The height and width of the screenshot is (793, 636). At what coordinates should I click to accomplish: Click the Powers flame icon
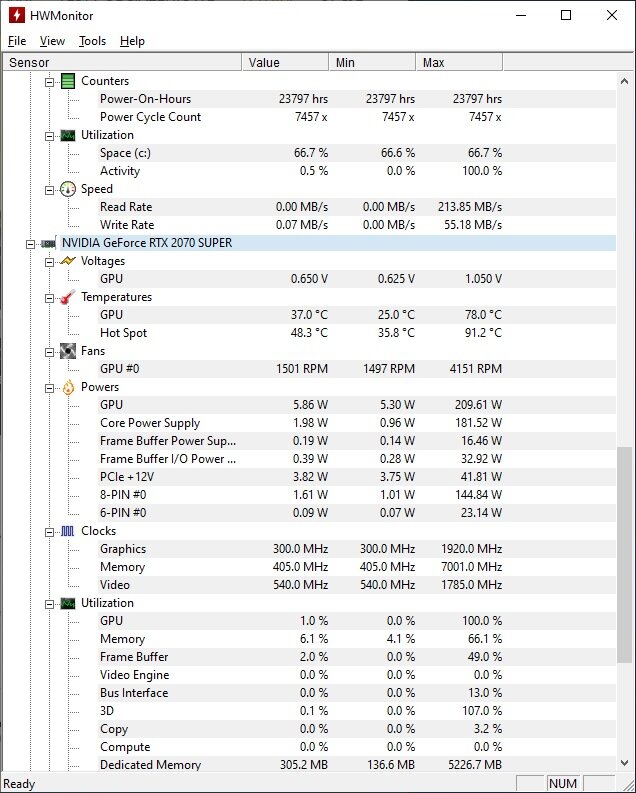tap(68, 387)
